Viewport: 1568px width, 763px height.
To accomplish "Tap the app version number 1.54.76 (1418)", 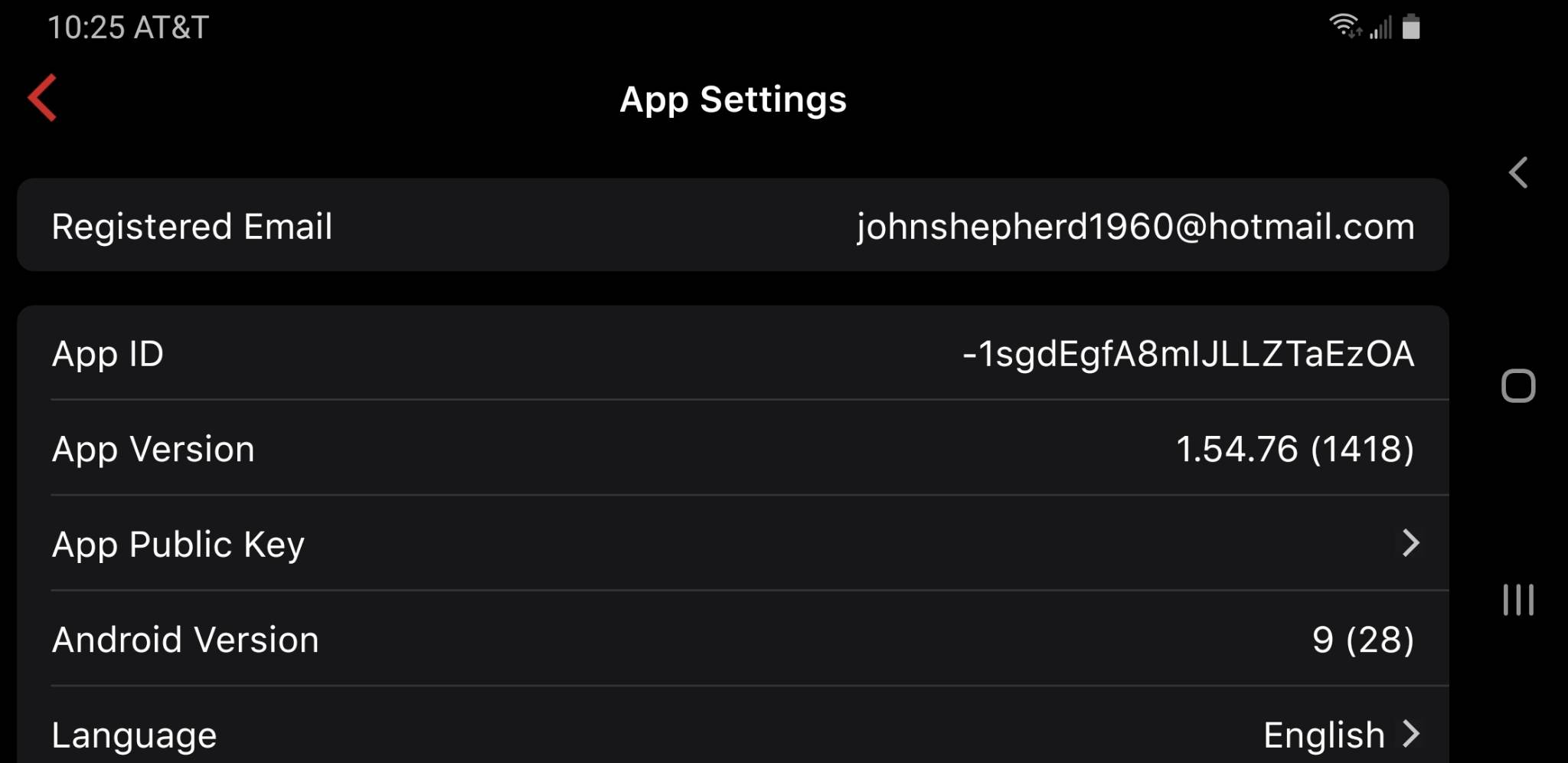I will pos(1295,449).
